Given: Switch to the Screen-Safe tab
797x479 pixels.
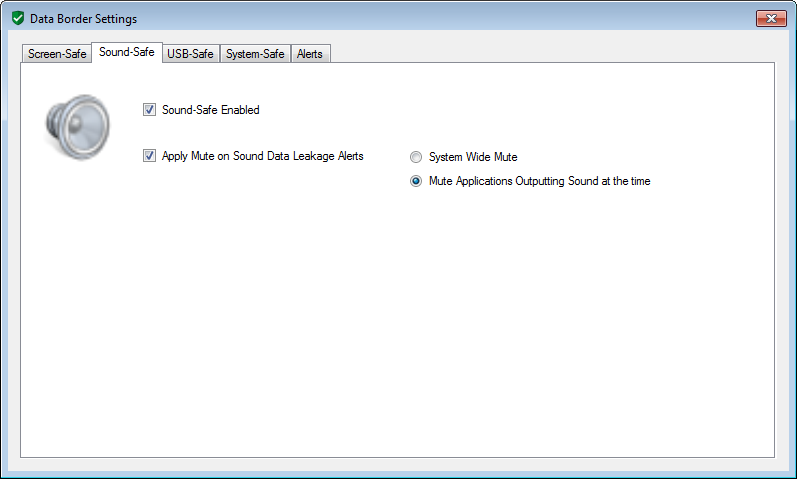Looking at the screenshot, I should [57, 54].
